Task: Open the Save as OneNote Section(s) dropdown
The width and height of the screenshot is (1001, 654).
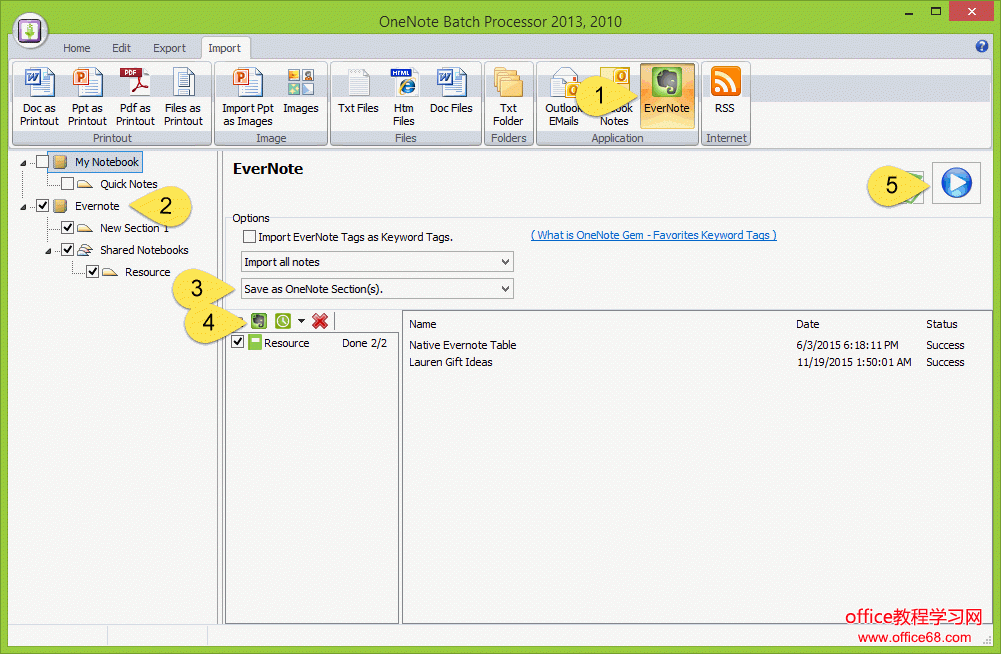Action: (x=505, y=288)
